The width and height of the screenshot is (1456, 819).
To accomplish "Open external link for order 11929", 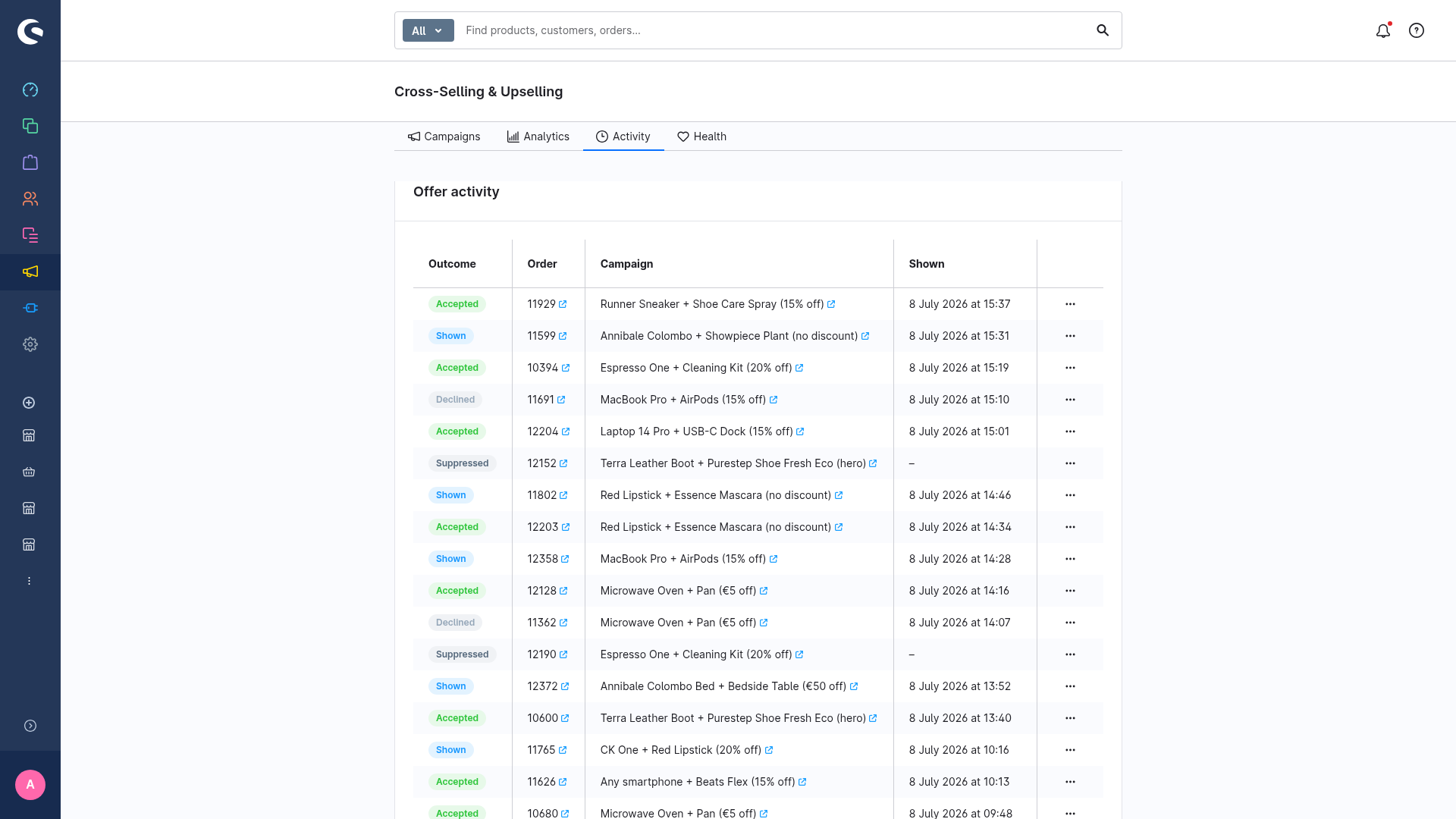I will [x=563, y=304].
